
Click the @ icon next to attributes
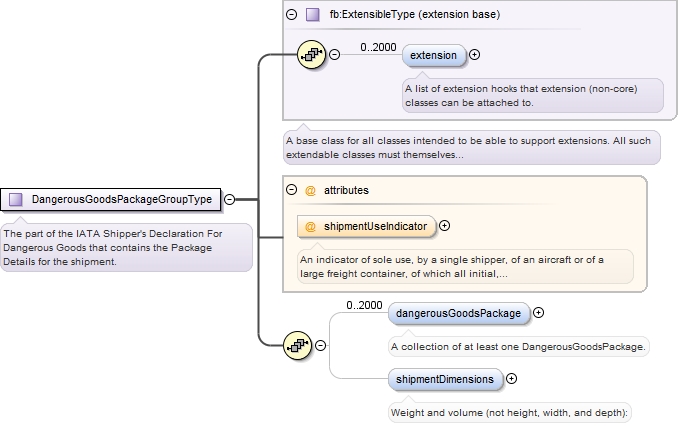(x=310, y=189)
